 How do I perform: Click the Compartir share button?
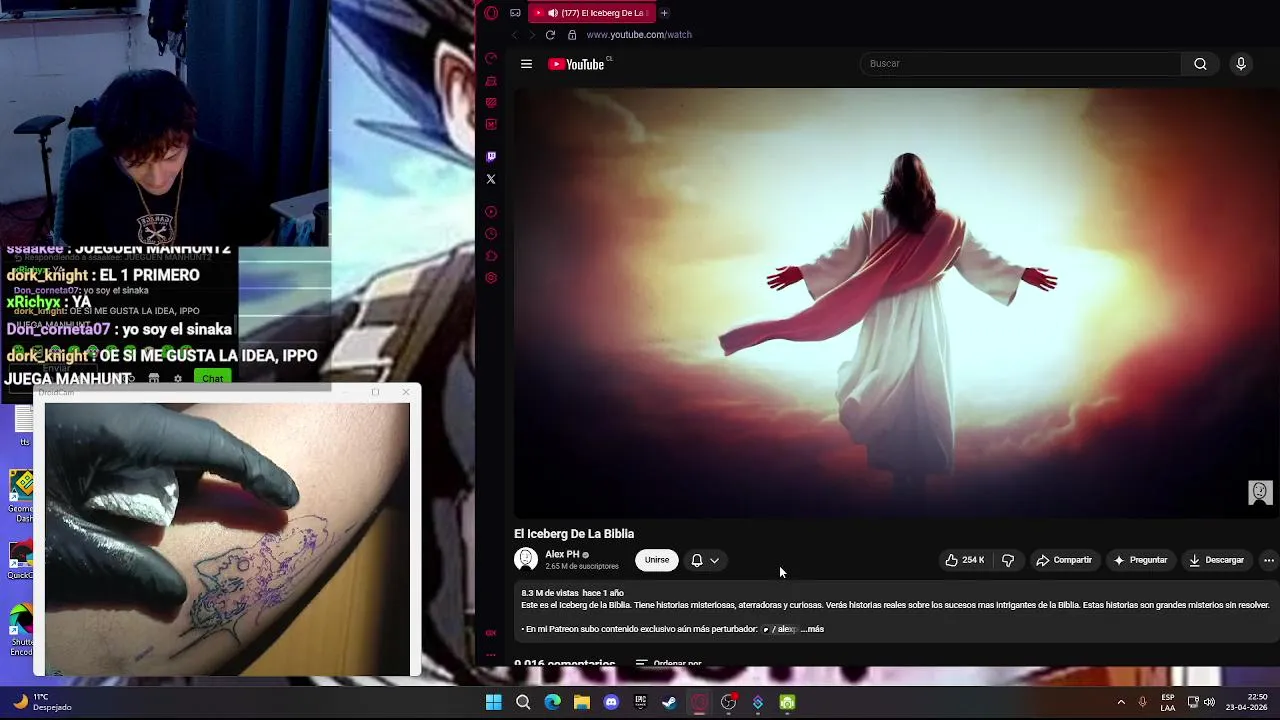pyautogui.click(x=1064, y=560)
